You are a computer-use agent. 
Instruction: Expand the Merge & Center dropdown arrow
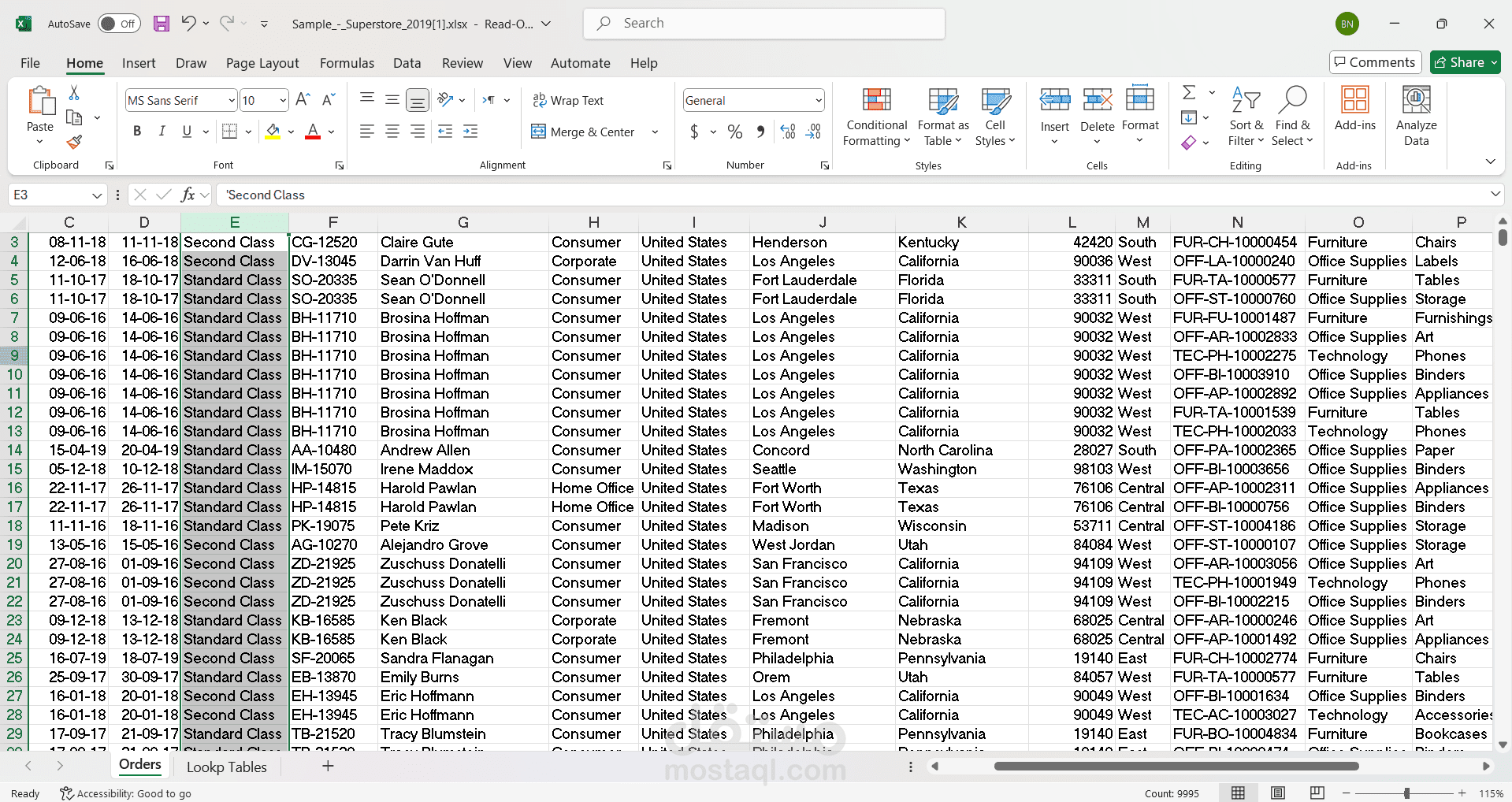655,132
